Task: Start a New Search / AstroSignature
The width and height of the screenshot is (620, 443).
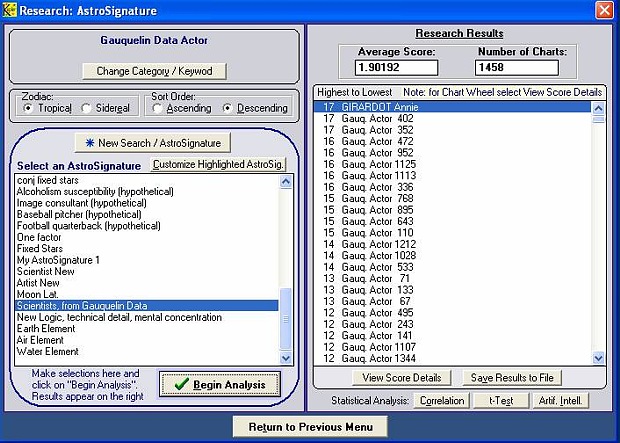Action: tap(153, 143)
